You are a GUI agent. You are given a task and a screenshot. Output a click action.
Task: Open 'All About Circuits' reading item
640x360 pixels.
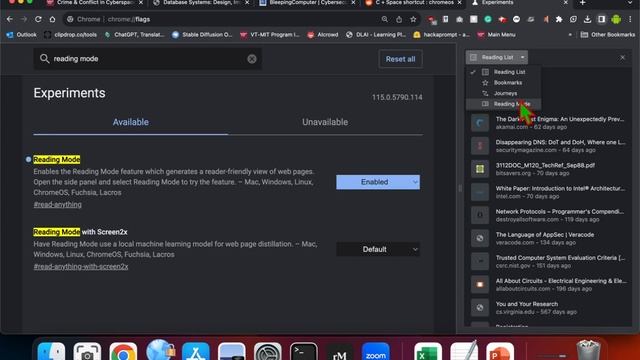point(549,284)
